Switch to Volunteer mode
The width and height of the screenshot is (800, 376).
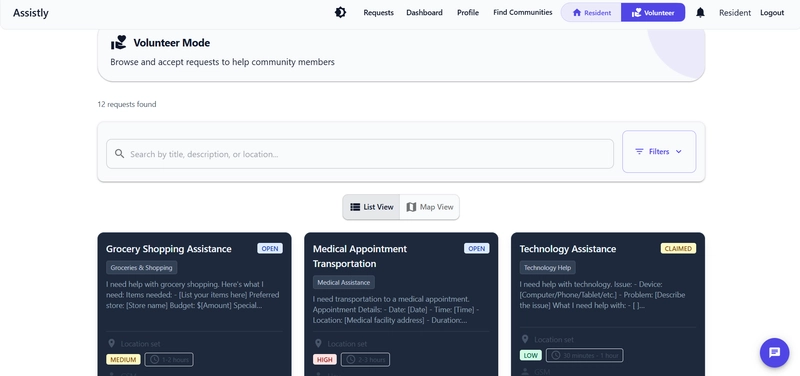point(653,13)
